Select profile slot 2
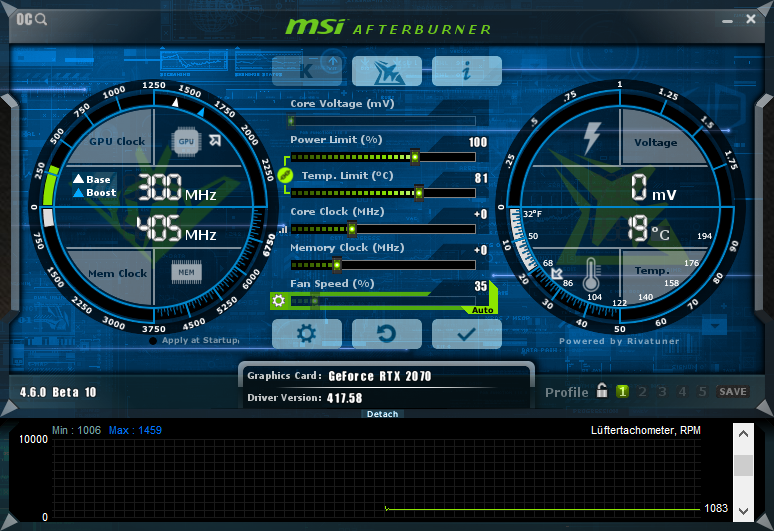Screen dimensions: 774x531 (x=642, y=392)
